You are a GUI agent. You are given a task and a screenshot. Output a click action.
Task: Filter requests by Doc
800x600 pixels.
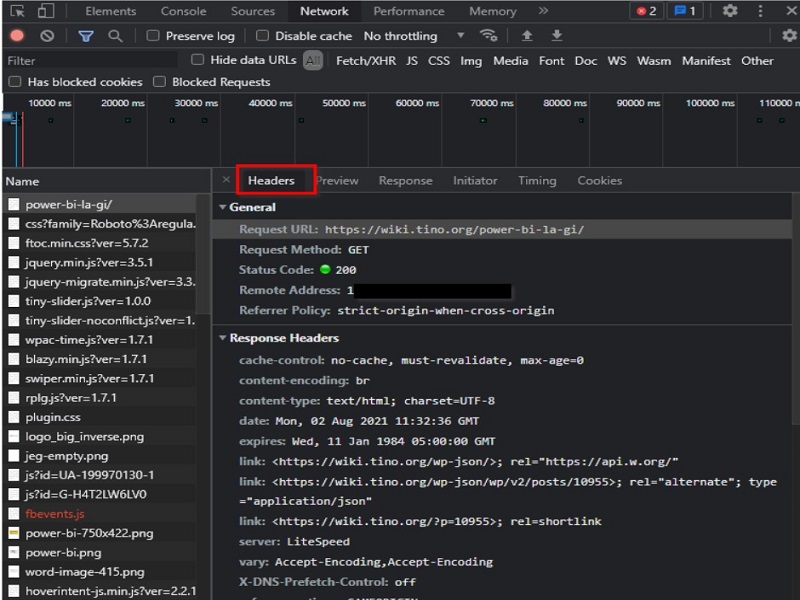click(586, 61)
